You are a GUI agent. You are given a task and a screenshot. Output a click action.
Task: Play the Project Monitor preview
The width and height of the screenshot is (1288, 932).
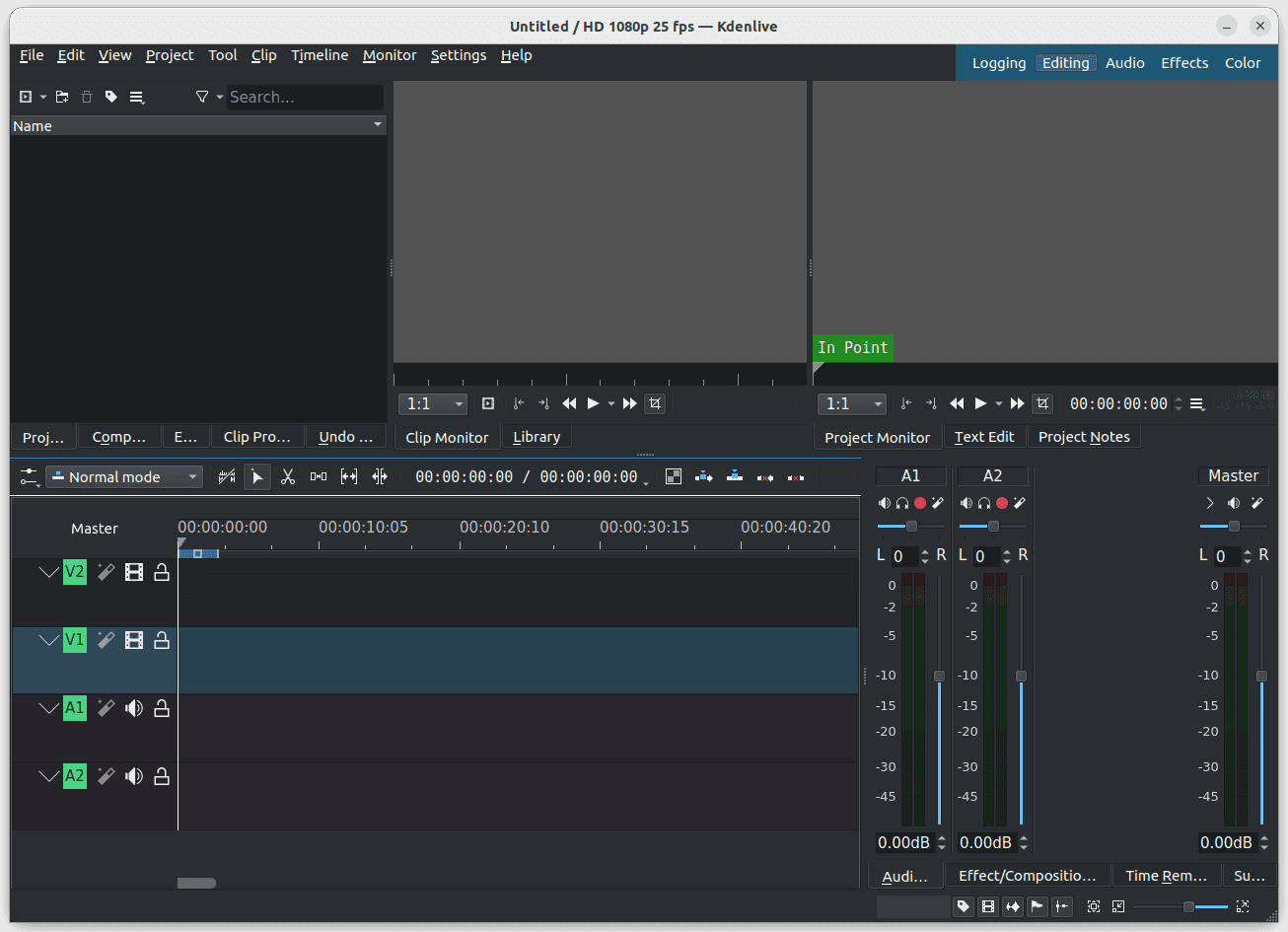click(980, 403)
